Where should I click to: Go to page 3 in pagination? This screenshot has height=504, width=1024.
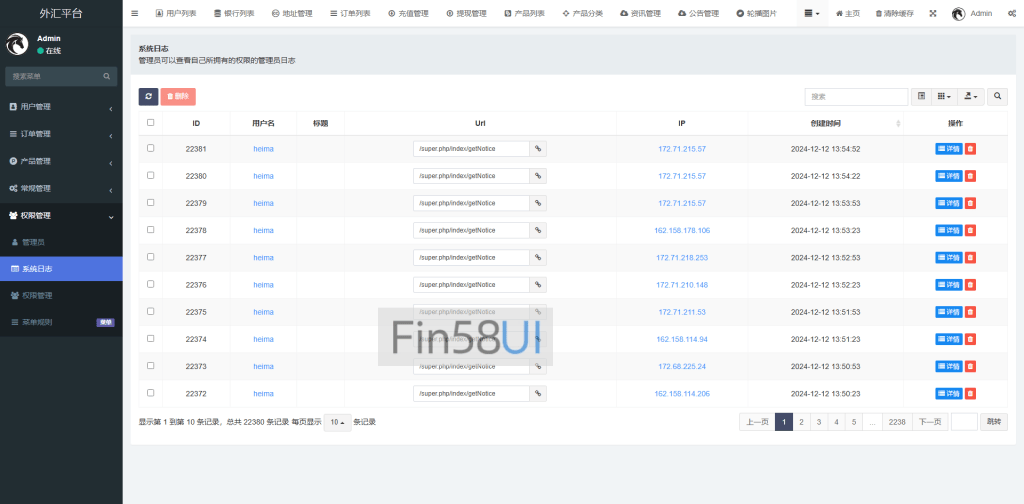tap(819, 422)
